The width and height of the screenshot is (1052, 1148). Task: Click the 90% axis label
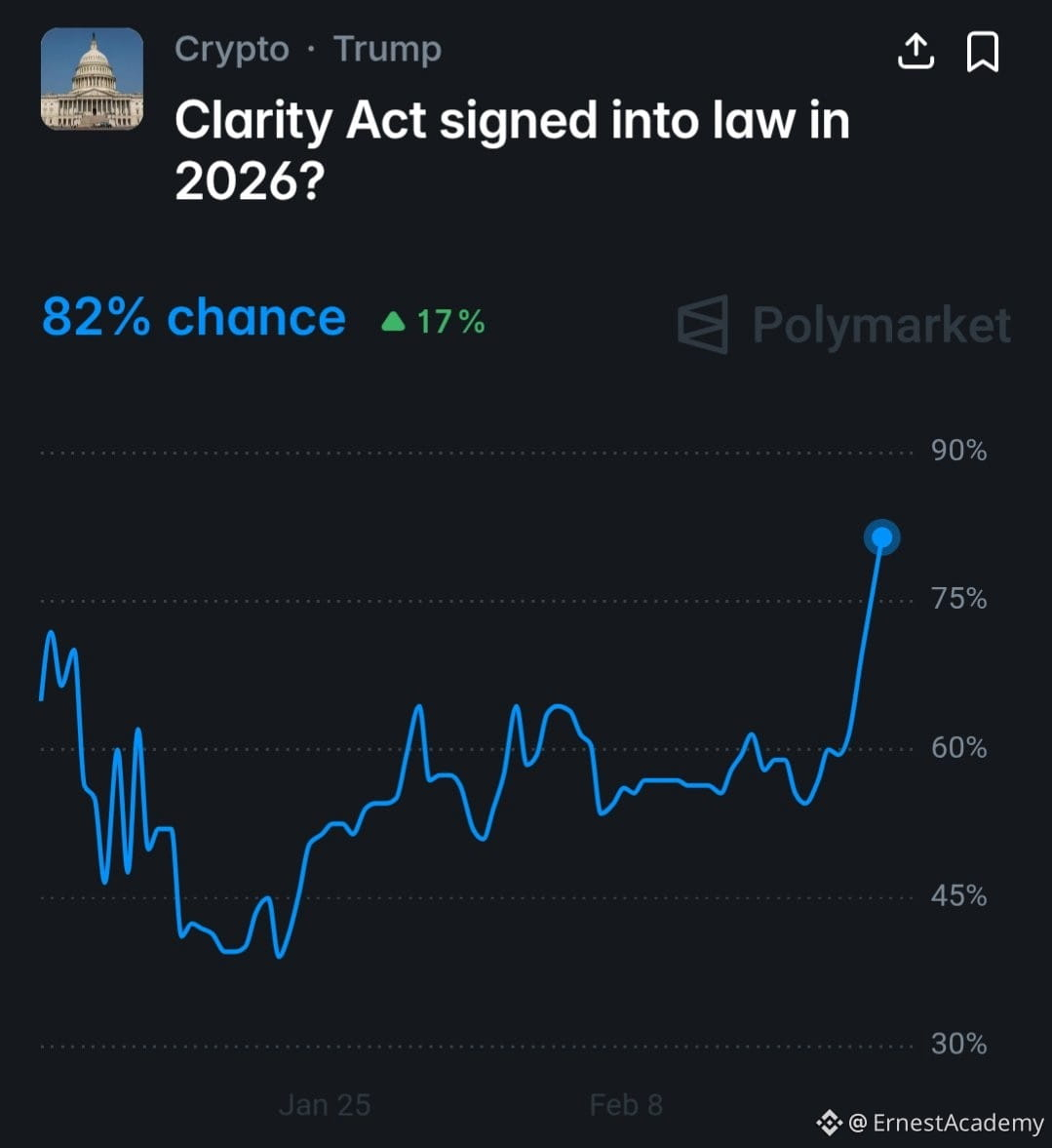click(x=958, y=451)
